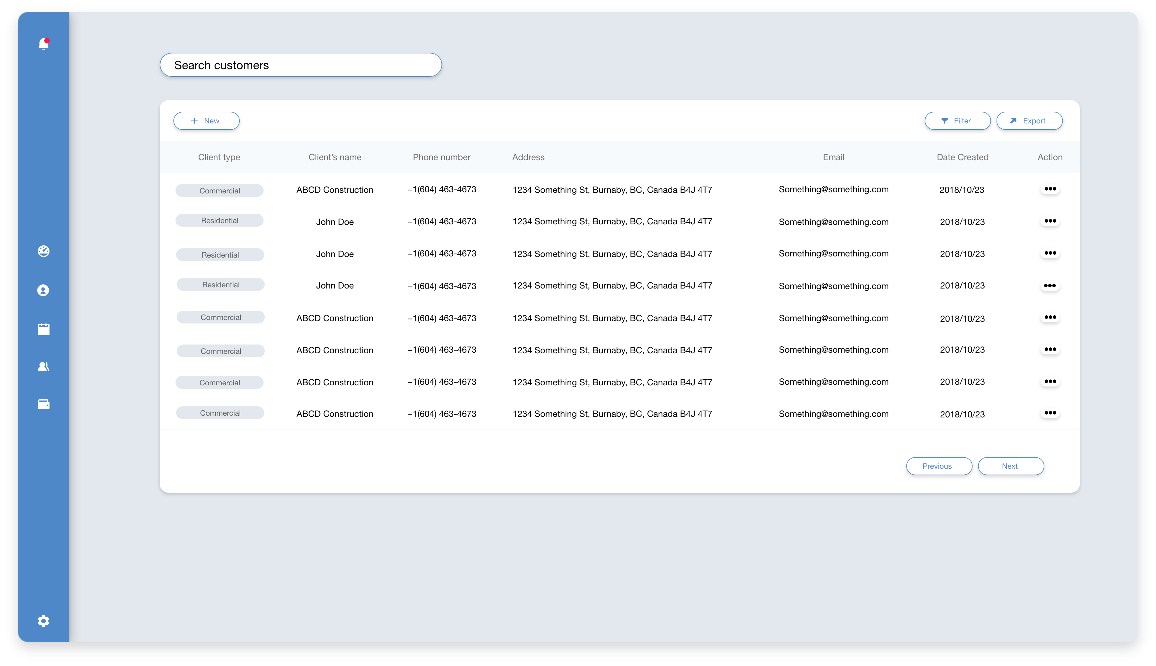Open action menu for the third table row
This screenshot has width=1156, height=666.
coord(1050,254)
